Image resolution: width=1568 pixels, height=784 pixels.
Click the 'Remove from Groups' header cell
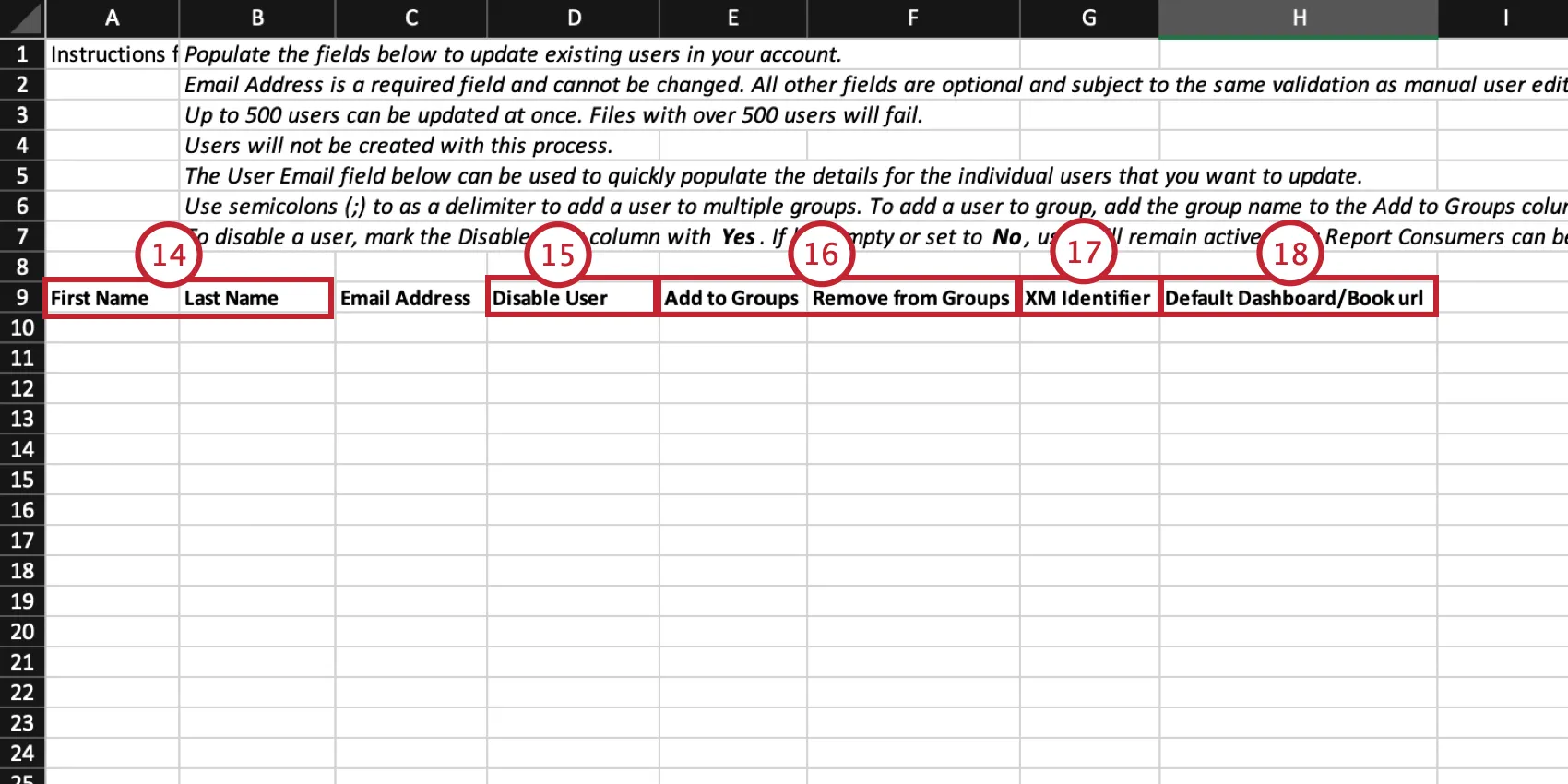tap(913, 298)
